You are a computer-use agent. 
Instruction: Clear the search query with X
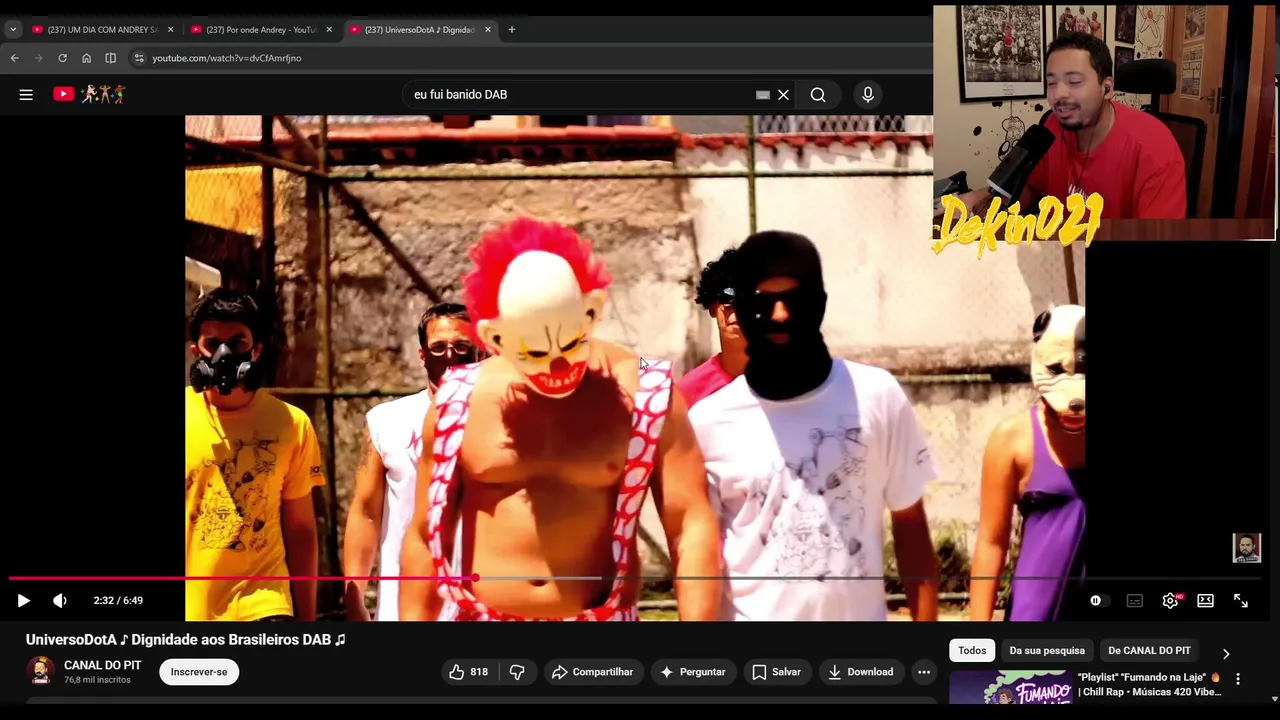(x=783, y=94)
